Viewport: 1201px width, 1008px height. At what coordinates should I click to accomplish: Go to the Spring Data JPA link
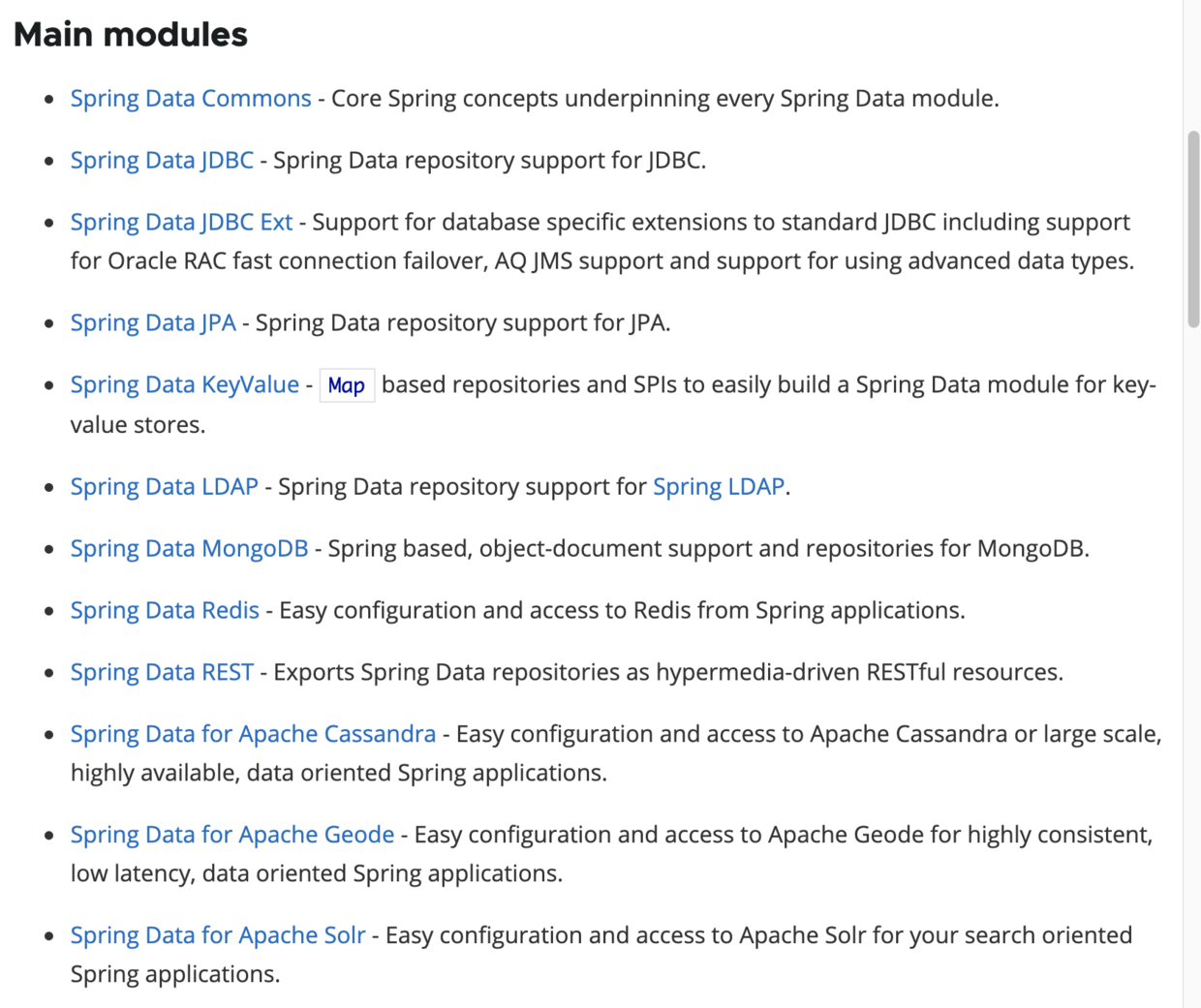[x=153, y=323]
